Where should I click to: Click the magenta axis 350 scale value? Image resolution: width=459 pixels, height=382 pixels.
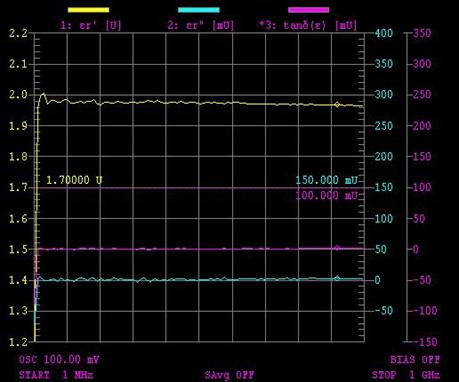click(x=422, y=33)
